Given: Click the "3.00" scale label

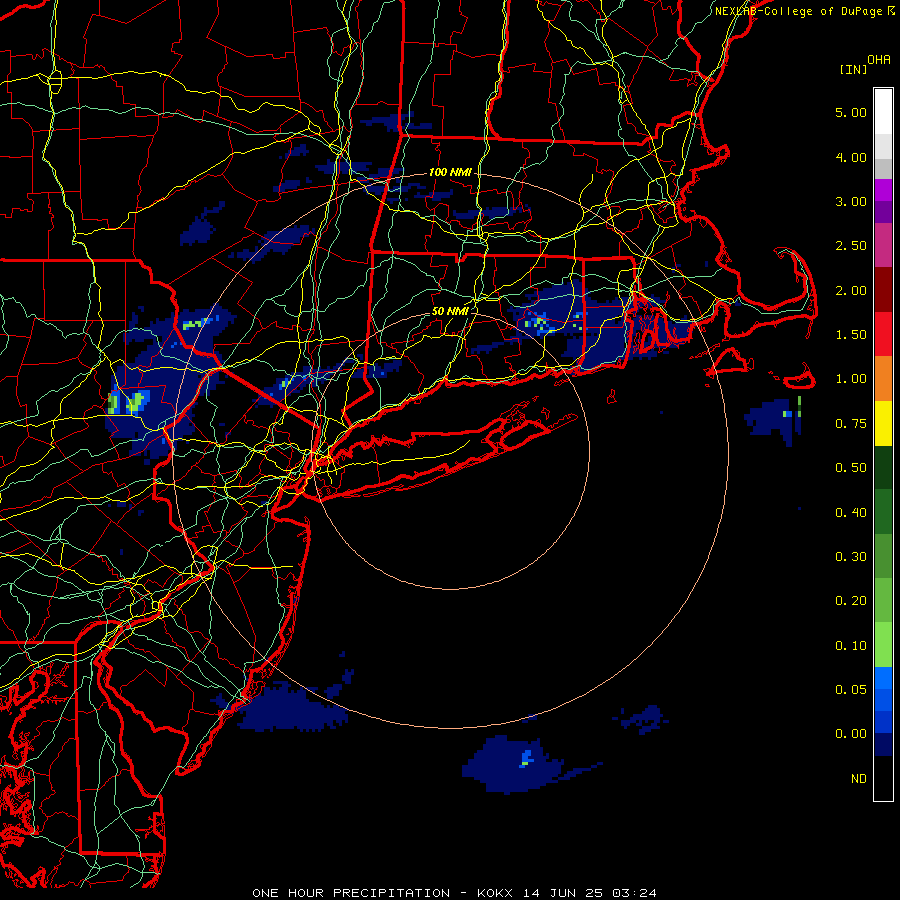Looking at the screenshot, I should [851, 201].
